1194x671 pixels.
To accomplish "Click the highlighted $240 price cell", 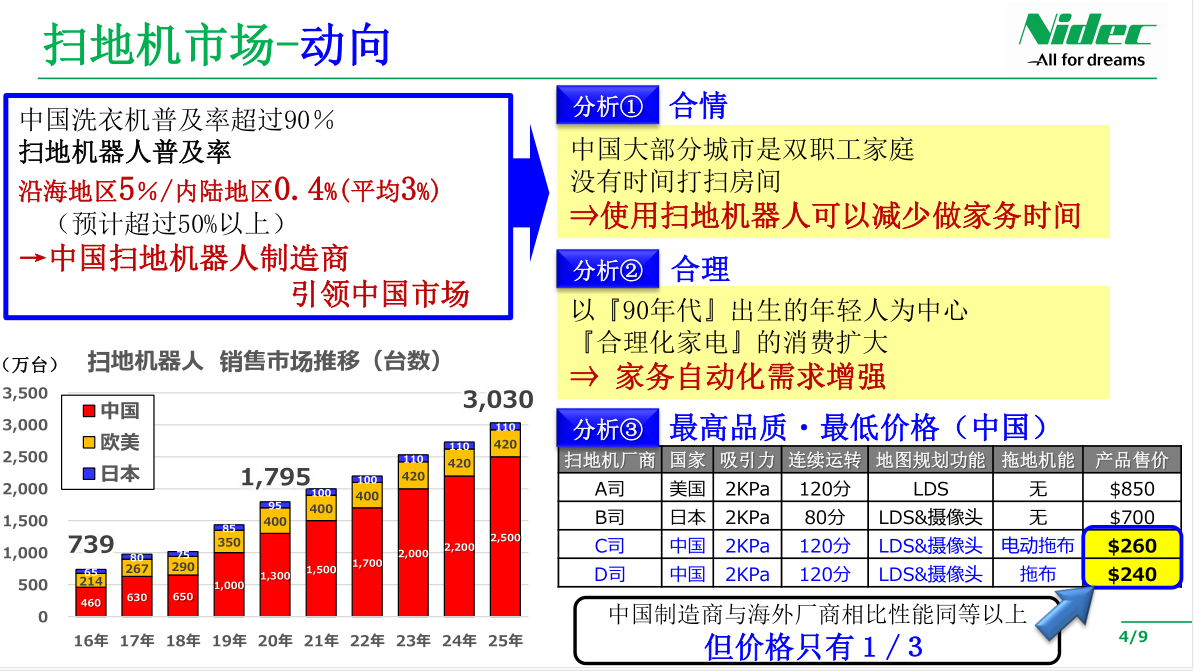I will point(1132,574).
